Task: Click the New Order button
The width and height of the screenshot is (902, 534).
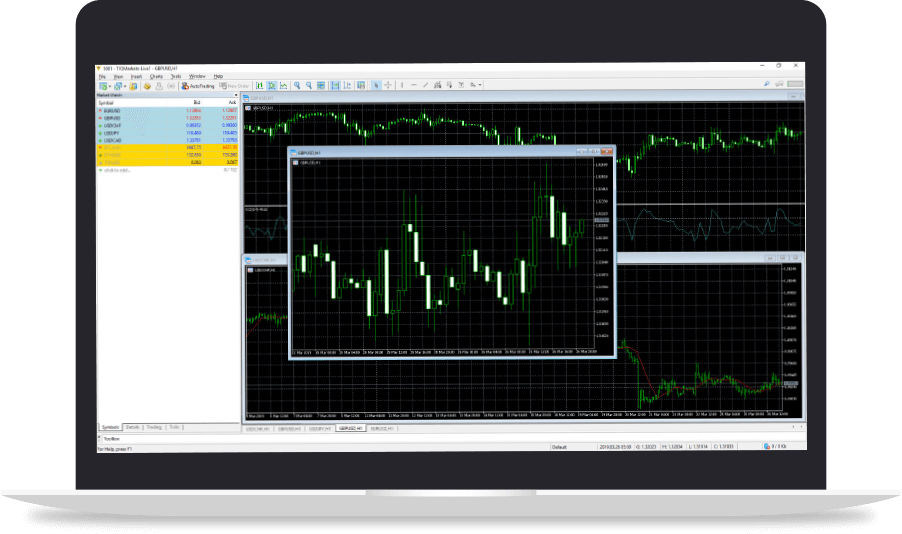Action: point(236,86)
